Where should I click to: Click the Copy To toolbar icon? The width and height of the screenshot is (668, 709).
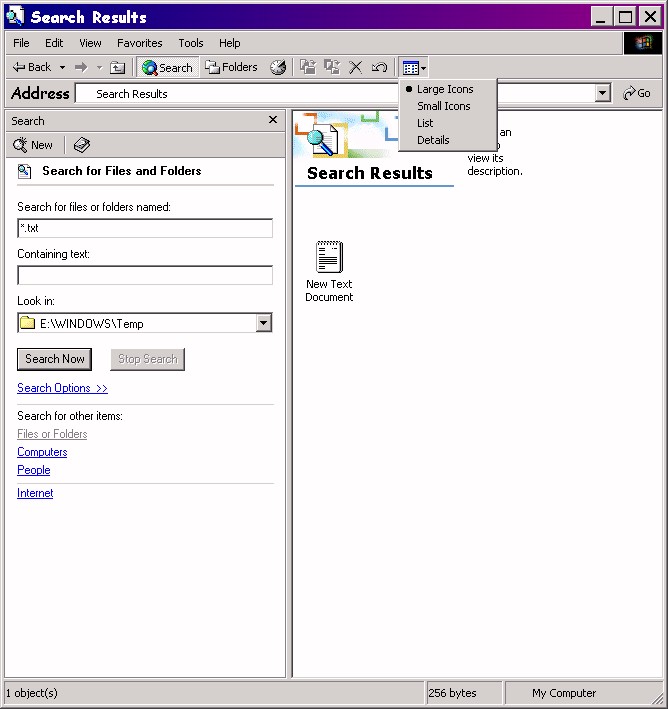(332, 67)
